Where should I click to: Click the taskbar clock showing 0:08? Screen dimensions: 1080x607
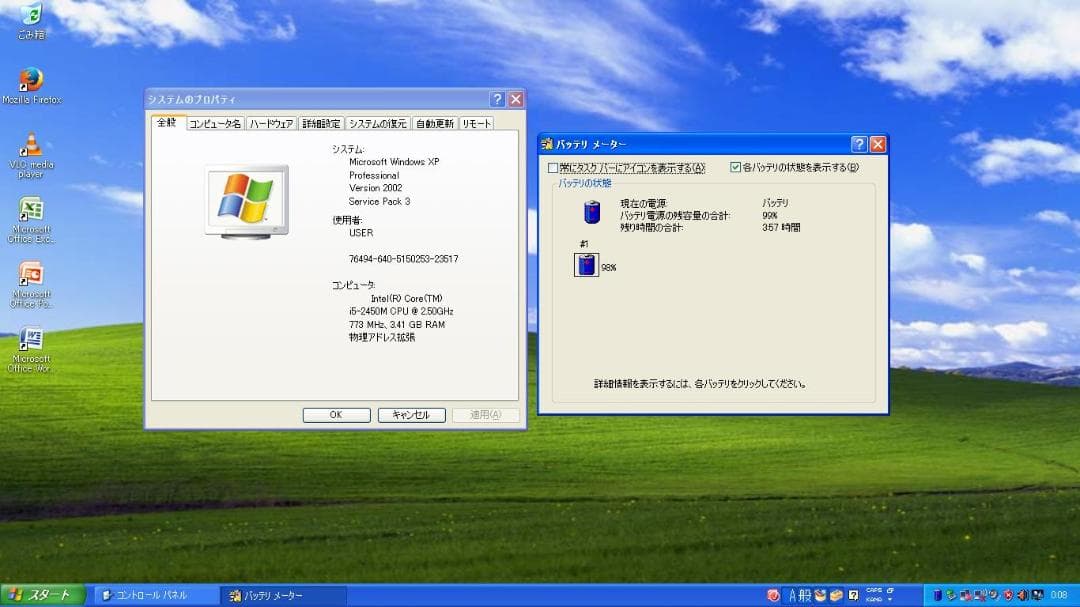[x=1059, y=595]
